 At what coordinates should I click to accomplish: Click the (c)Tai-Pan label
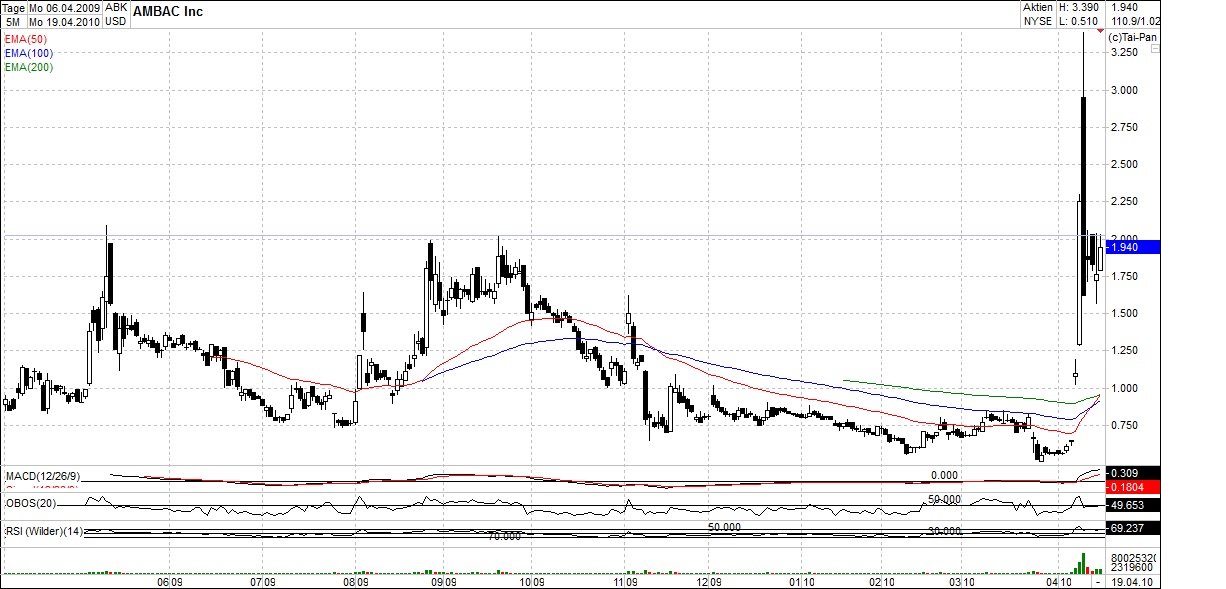[1132, 36]
